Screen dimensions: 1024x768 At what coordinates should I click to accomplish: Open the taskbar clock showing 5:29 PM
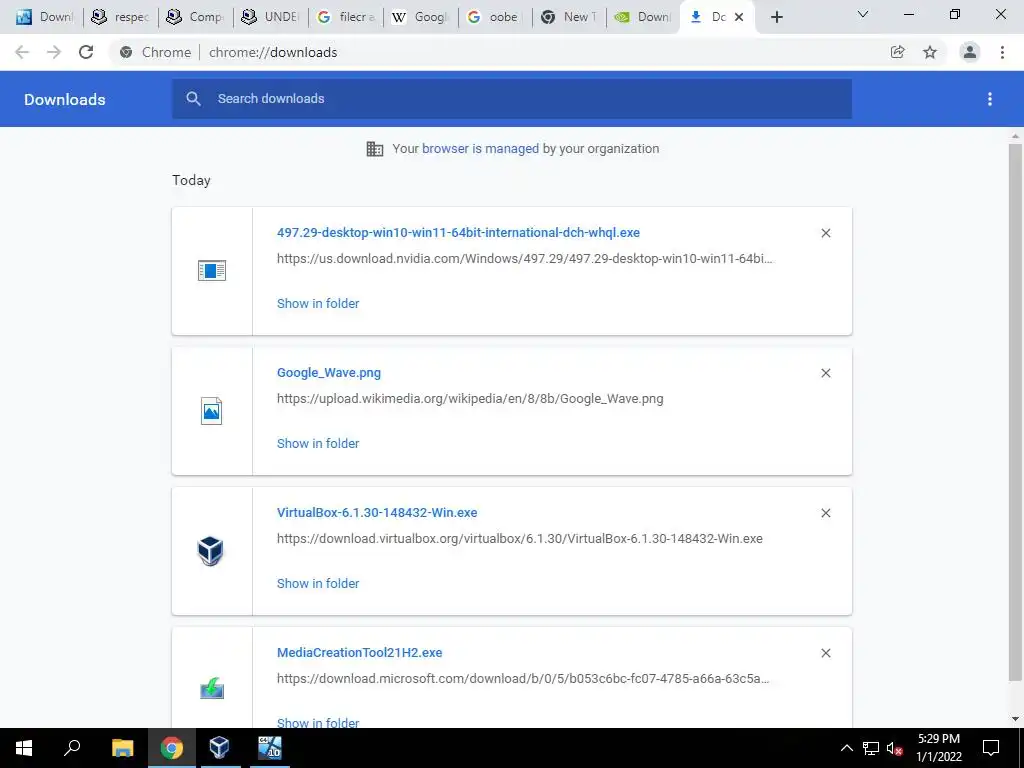[x=938, y=748]
